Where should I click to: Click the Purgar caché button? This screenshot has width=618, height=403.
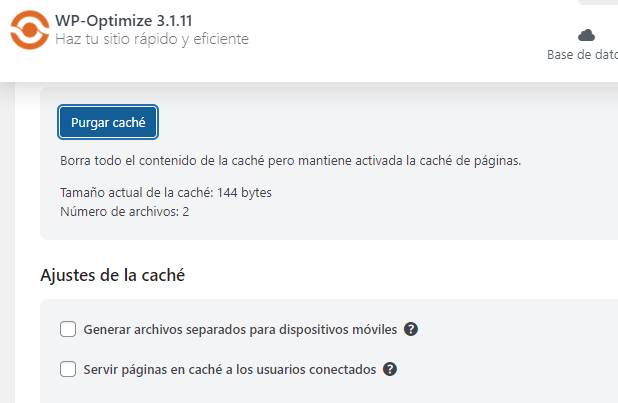point(108,122)
